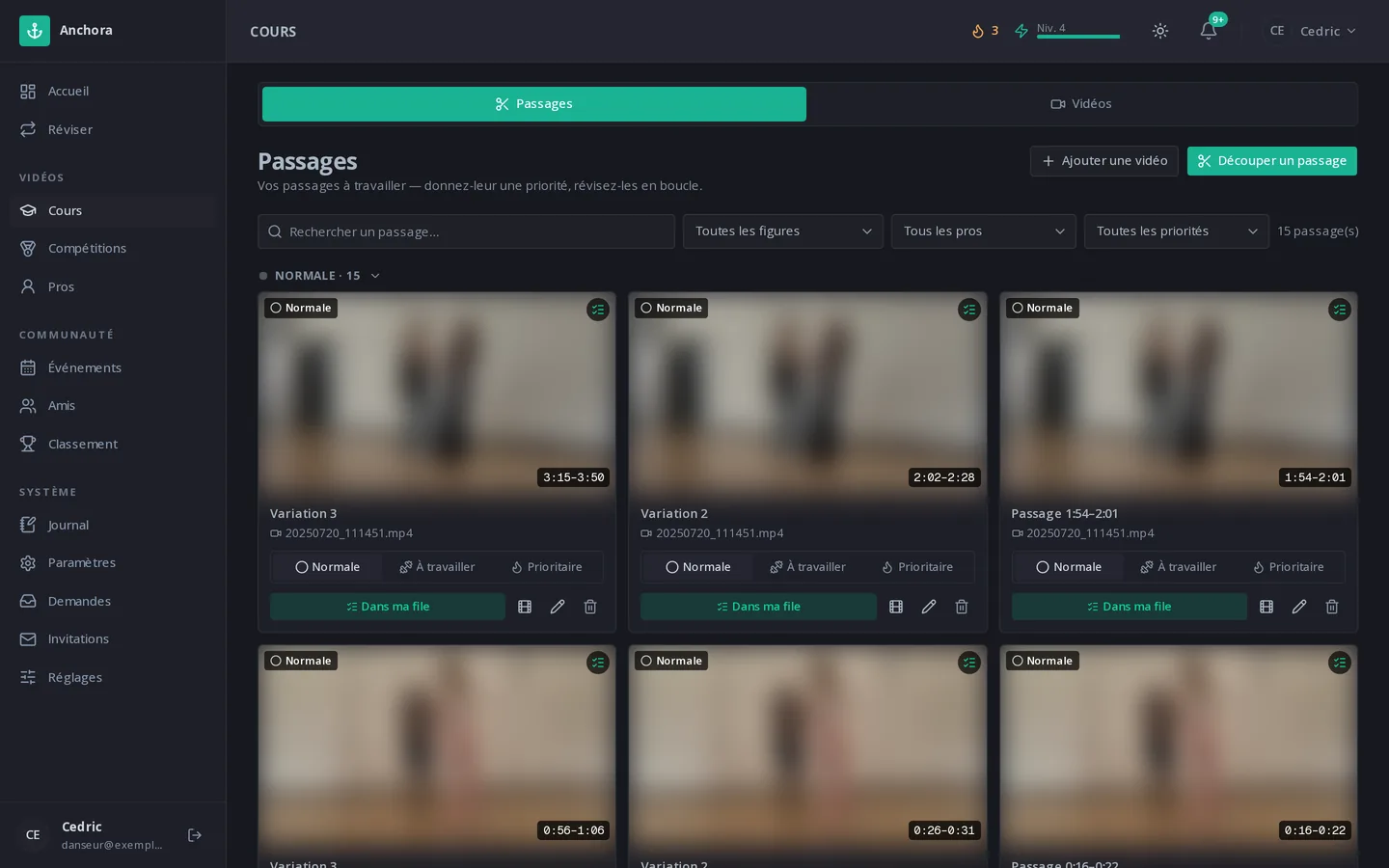Delete Variation 2 2:02-2:28 with trash icon
Viewport: 1389px width, 868px height.
(x=962, y=607)
